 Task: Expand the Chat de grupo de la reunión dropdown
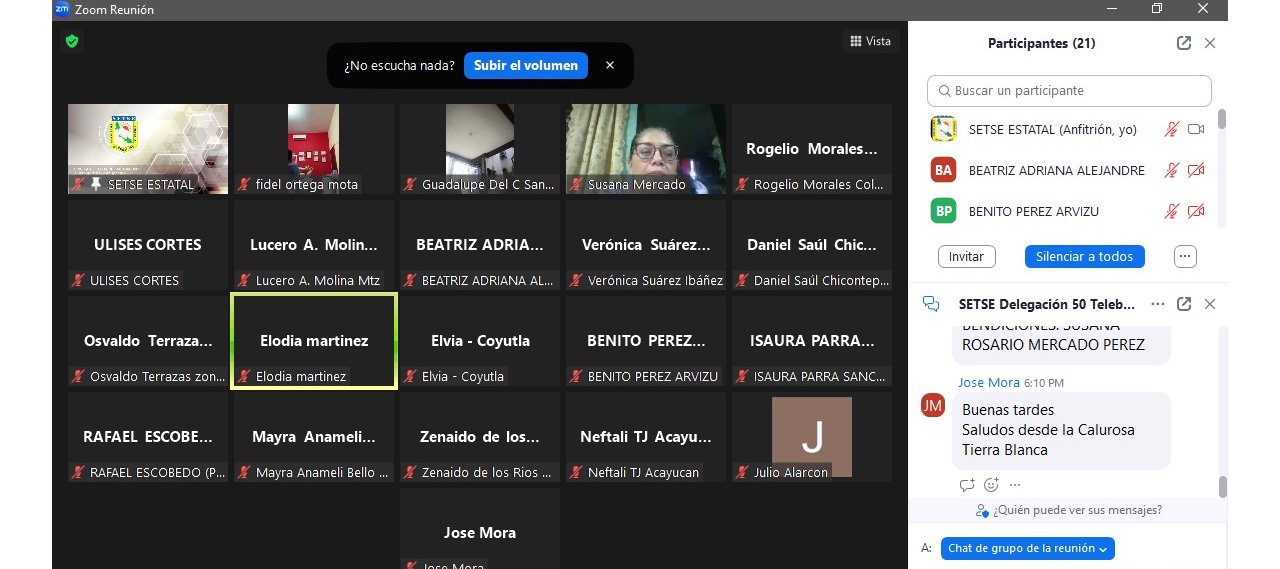1027,548
